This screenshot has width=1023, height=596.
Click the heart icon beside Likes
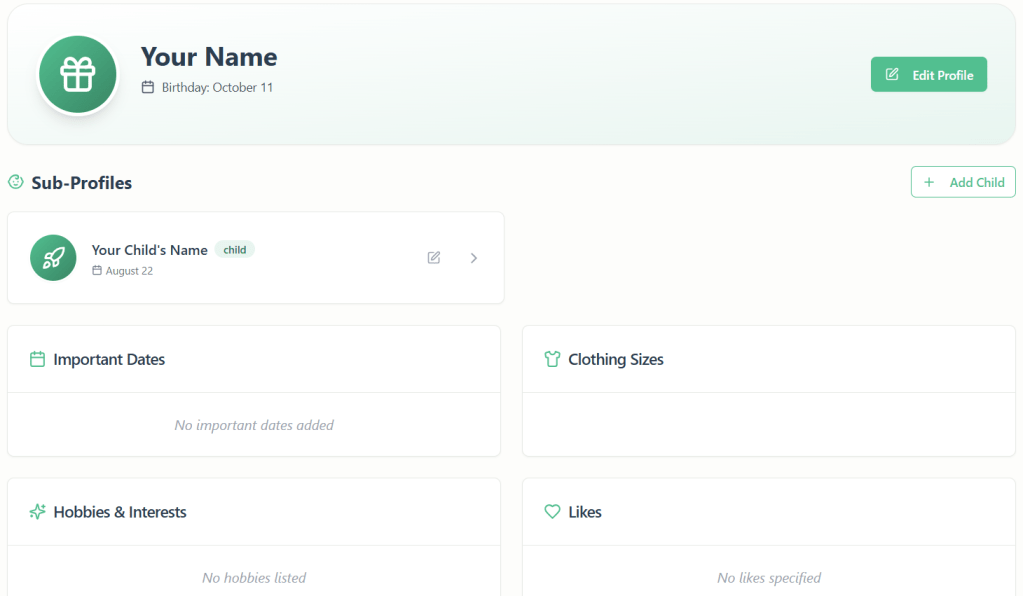tap(552, 512)
